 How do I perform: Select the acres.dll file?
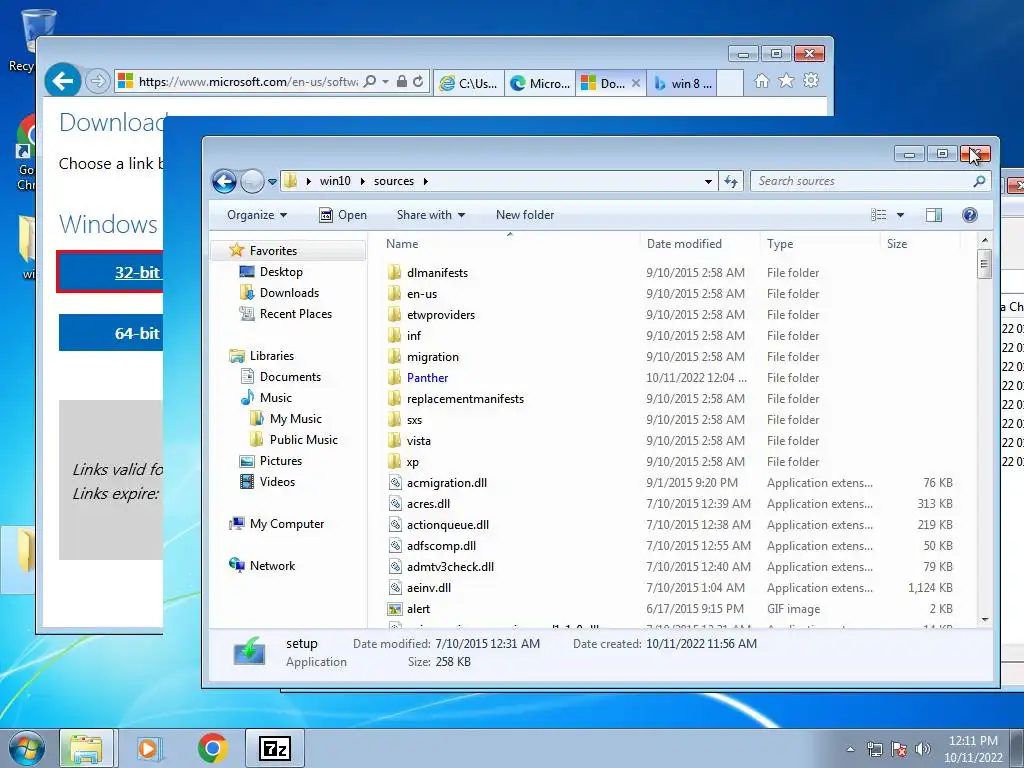click(x=428, y=504)
